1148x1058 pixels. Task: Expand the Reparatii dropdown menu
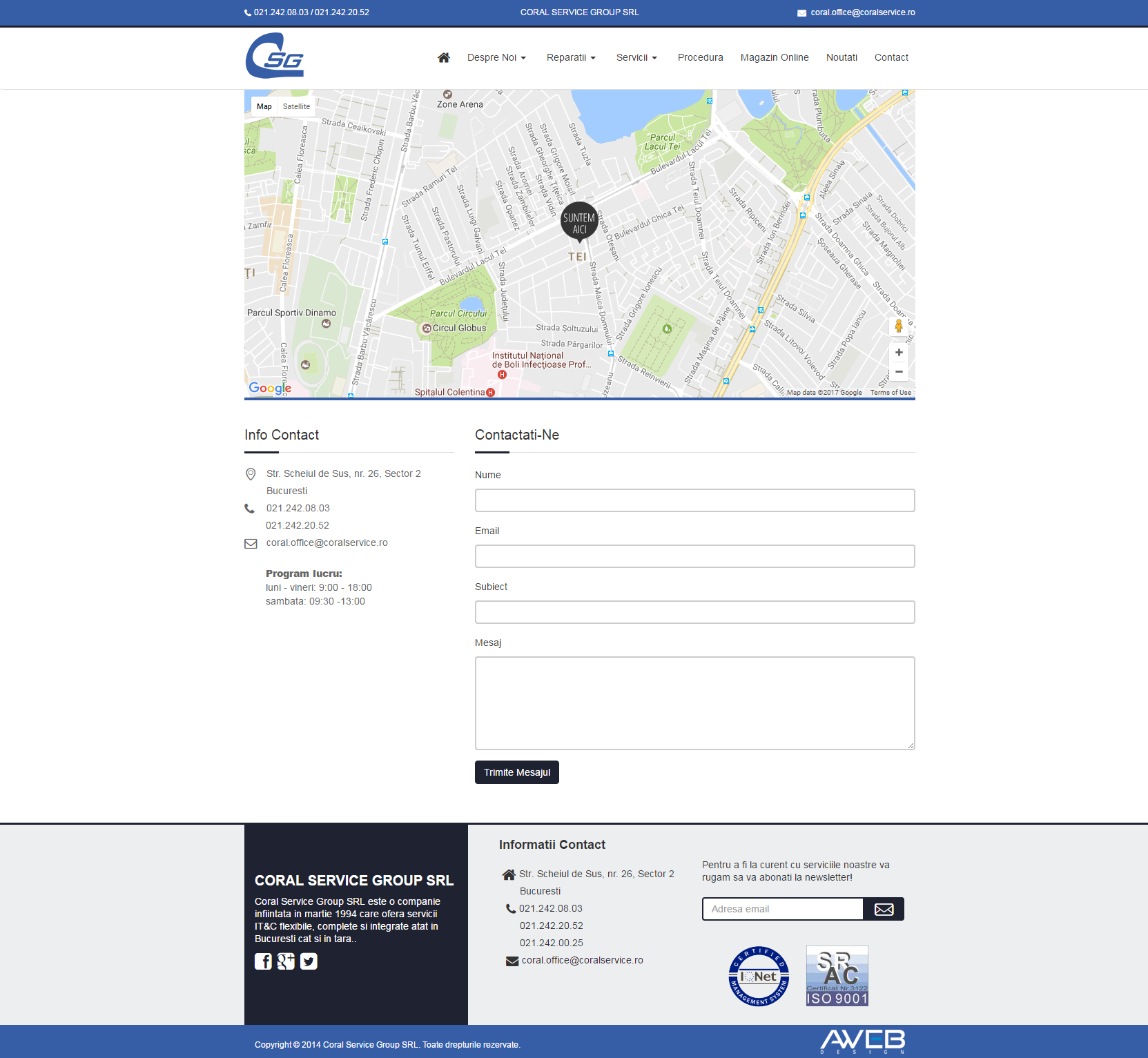click(x=571, y=58)
